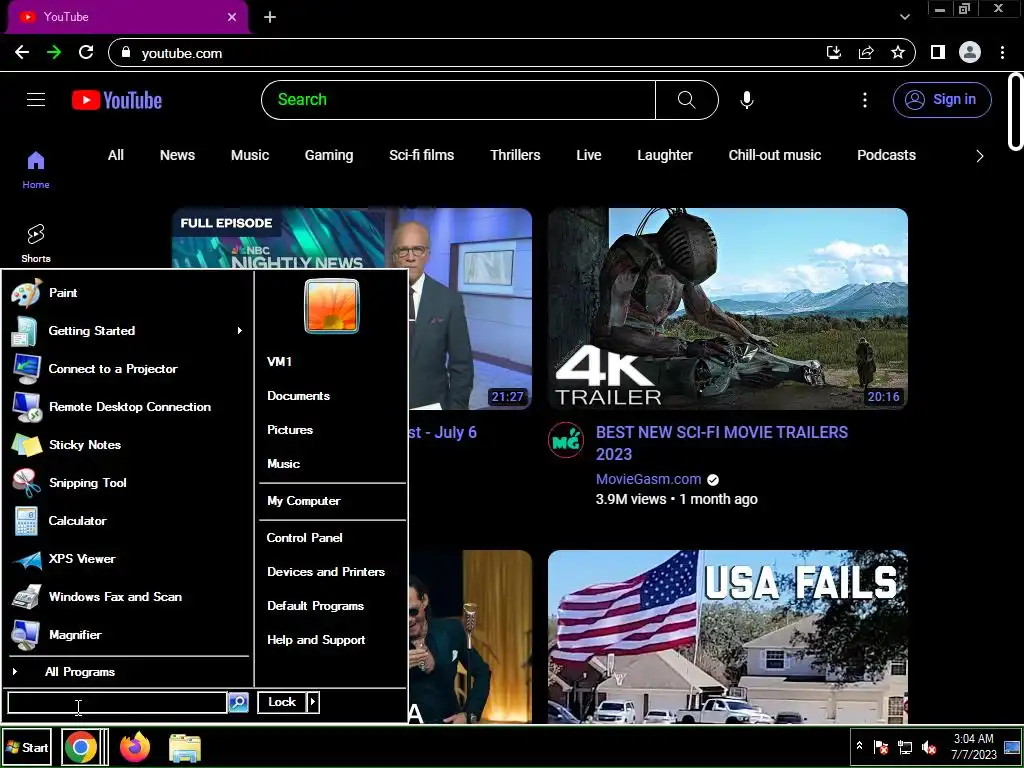Open Firefox from the taskbar
Viewport: 1024px width, 768px height.
(x=135, y=748)
